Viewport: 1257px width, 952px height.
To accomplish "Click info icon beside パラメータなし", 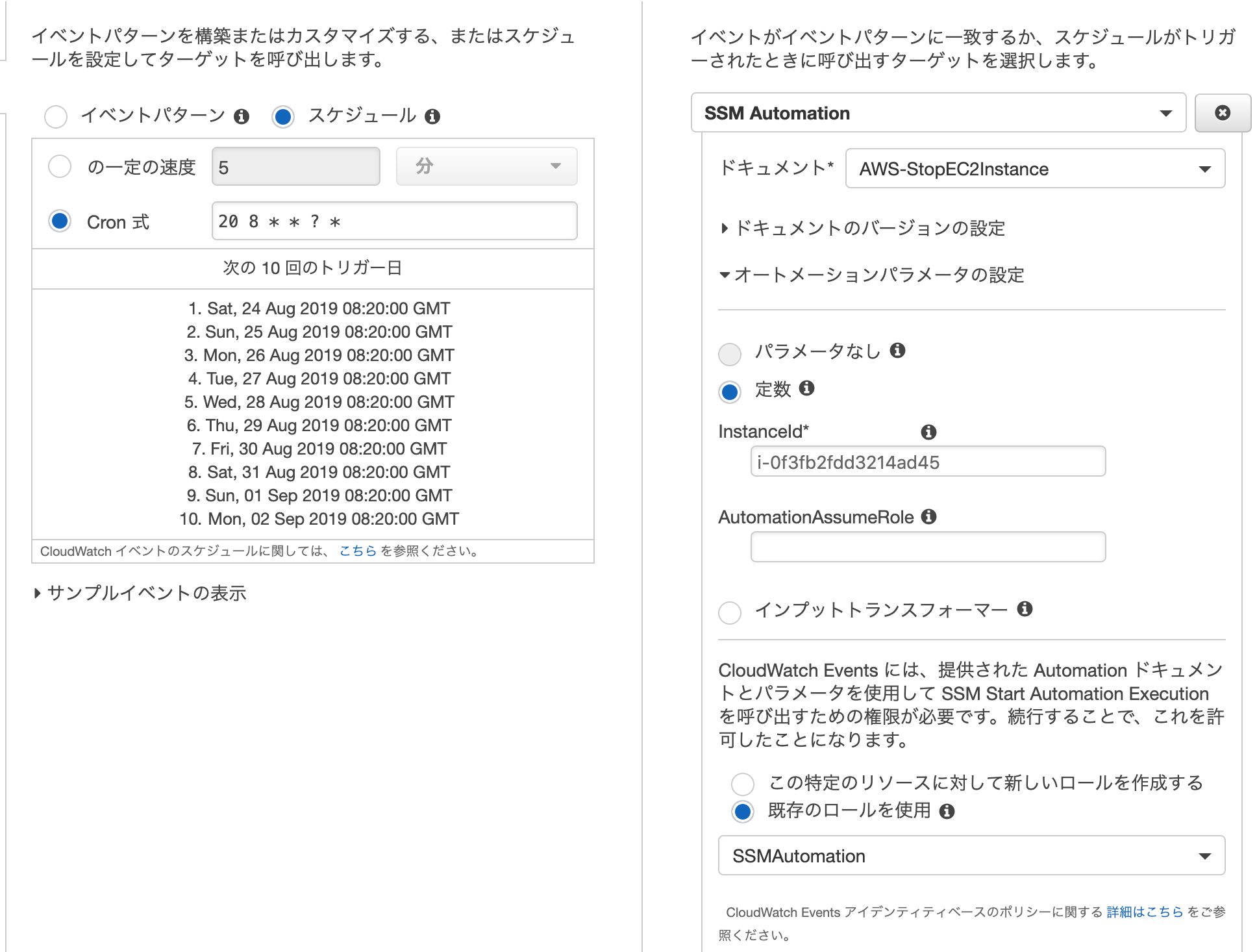I will (x=897, y=351).
